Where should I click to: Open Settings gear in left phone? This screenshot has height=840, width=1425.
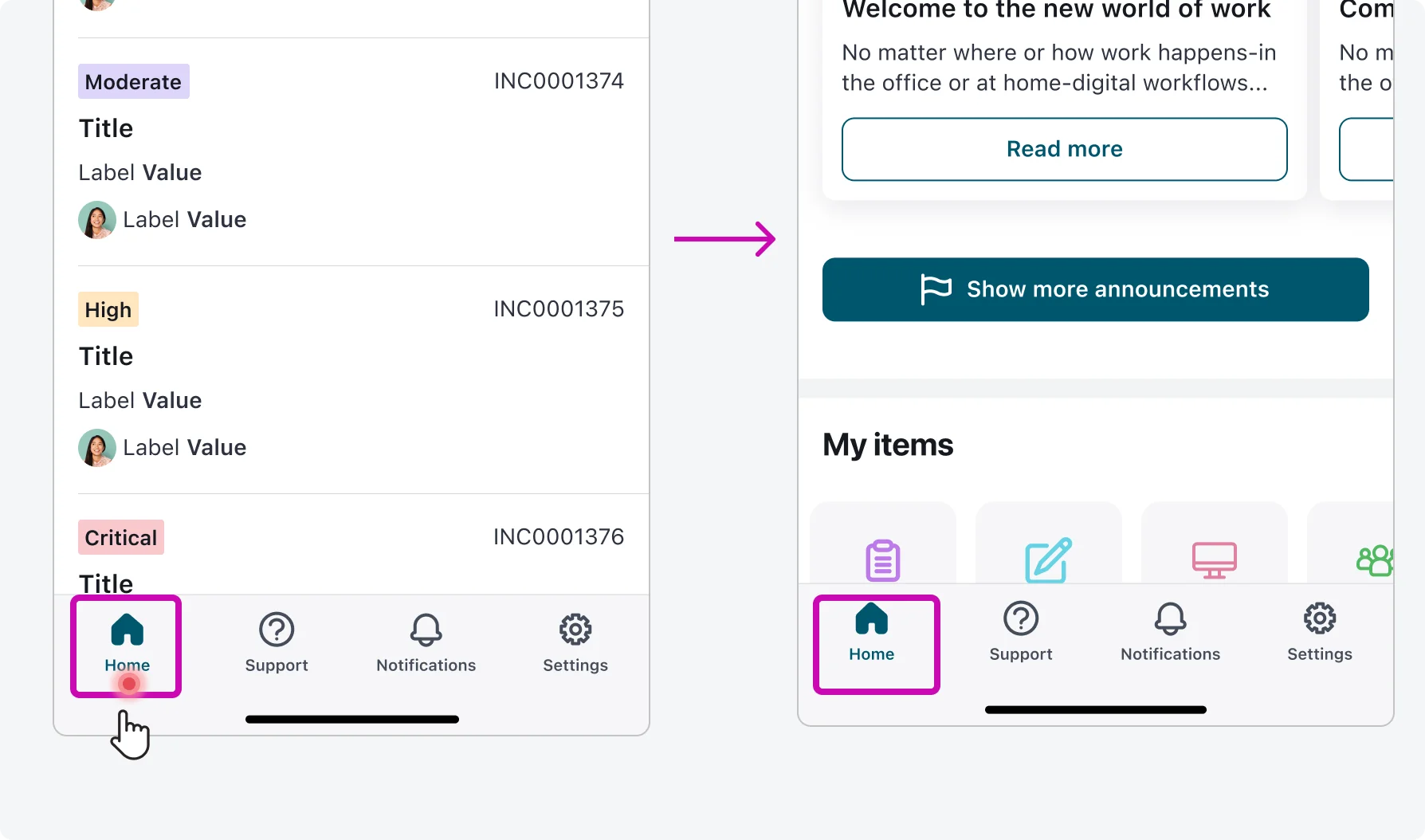(x=575, y=643)
